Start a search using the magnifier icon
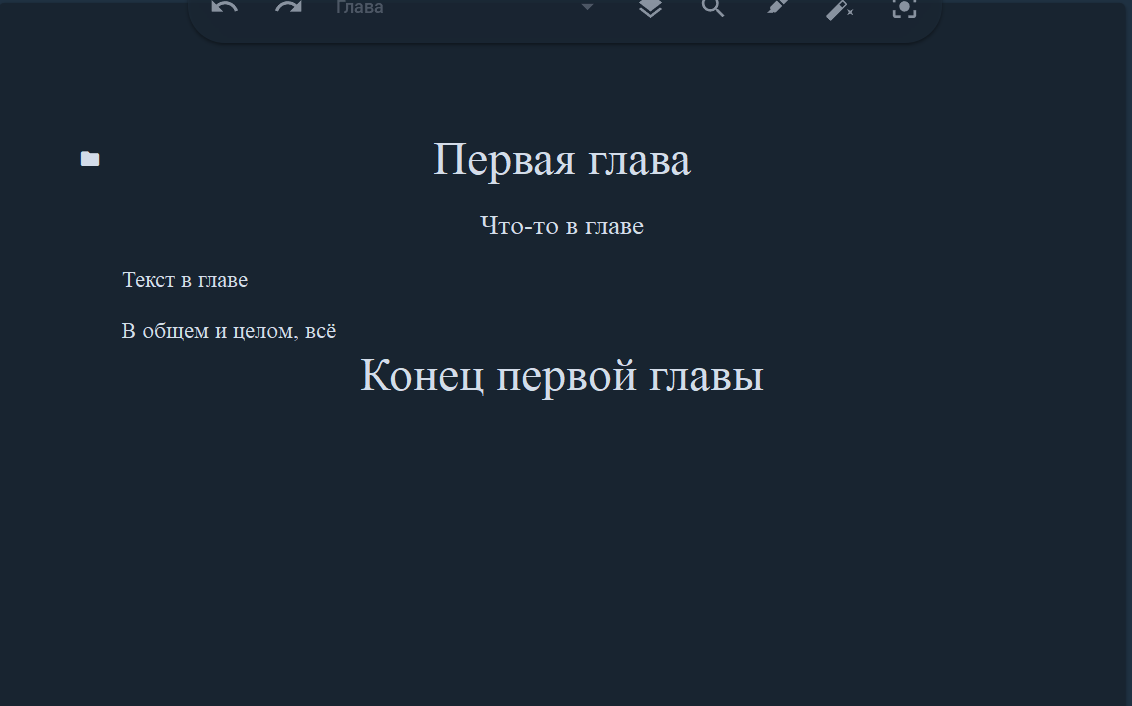This screenshot has width=1132, height=706. (713, 9)
